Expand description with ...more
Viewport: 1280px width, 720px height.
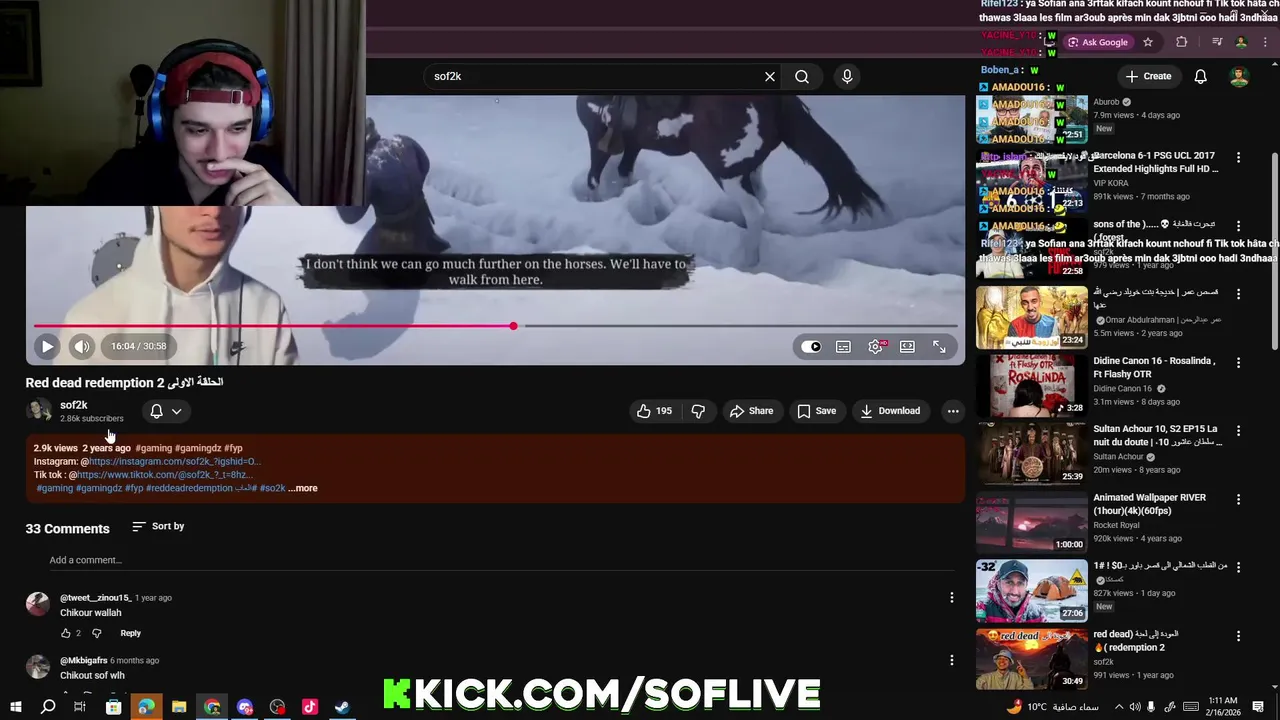pos(303,488)
